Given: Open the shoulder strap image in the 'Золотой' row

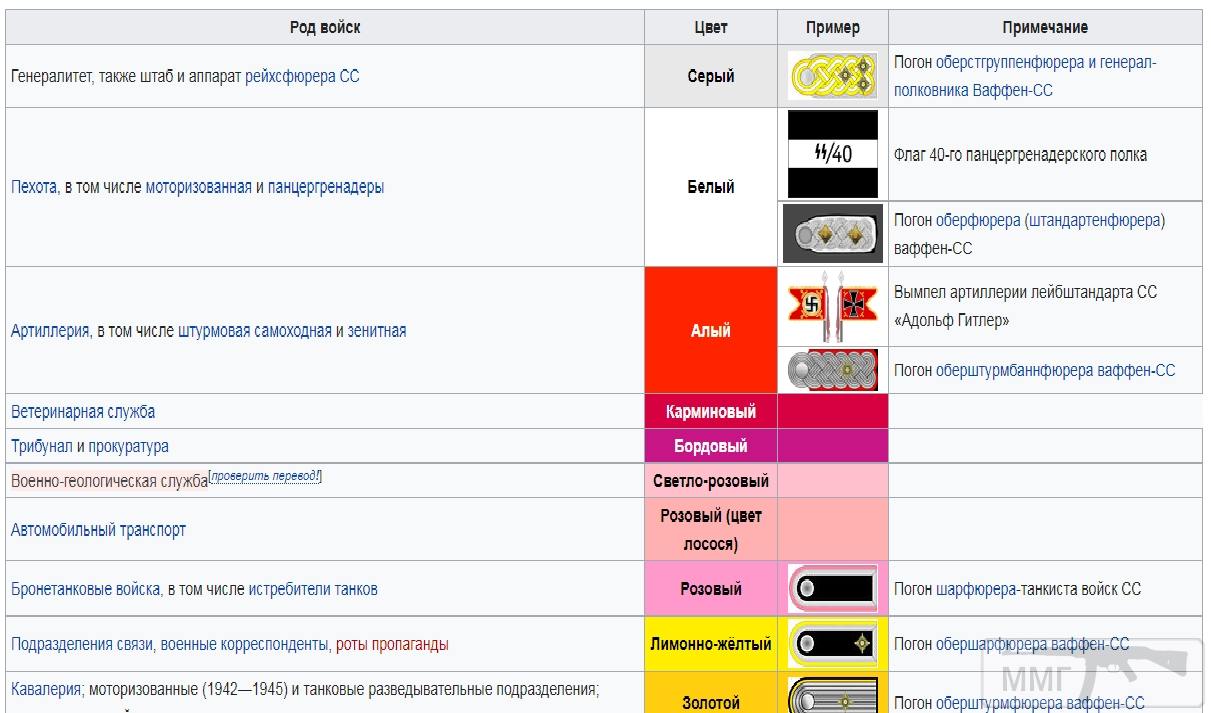Looking at the screenshot, I should point(832,695).
